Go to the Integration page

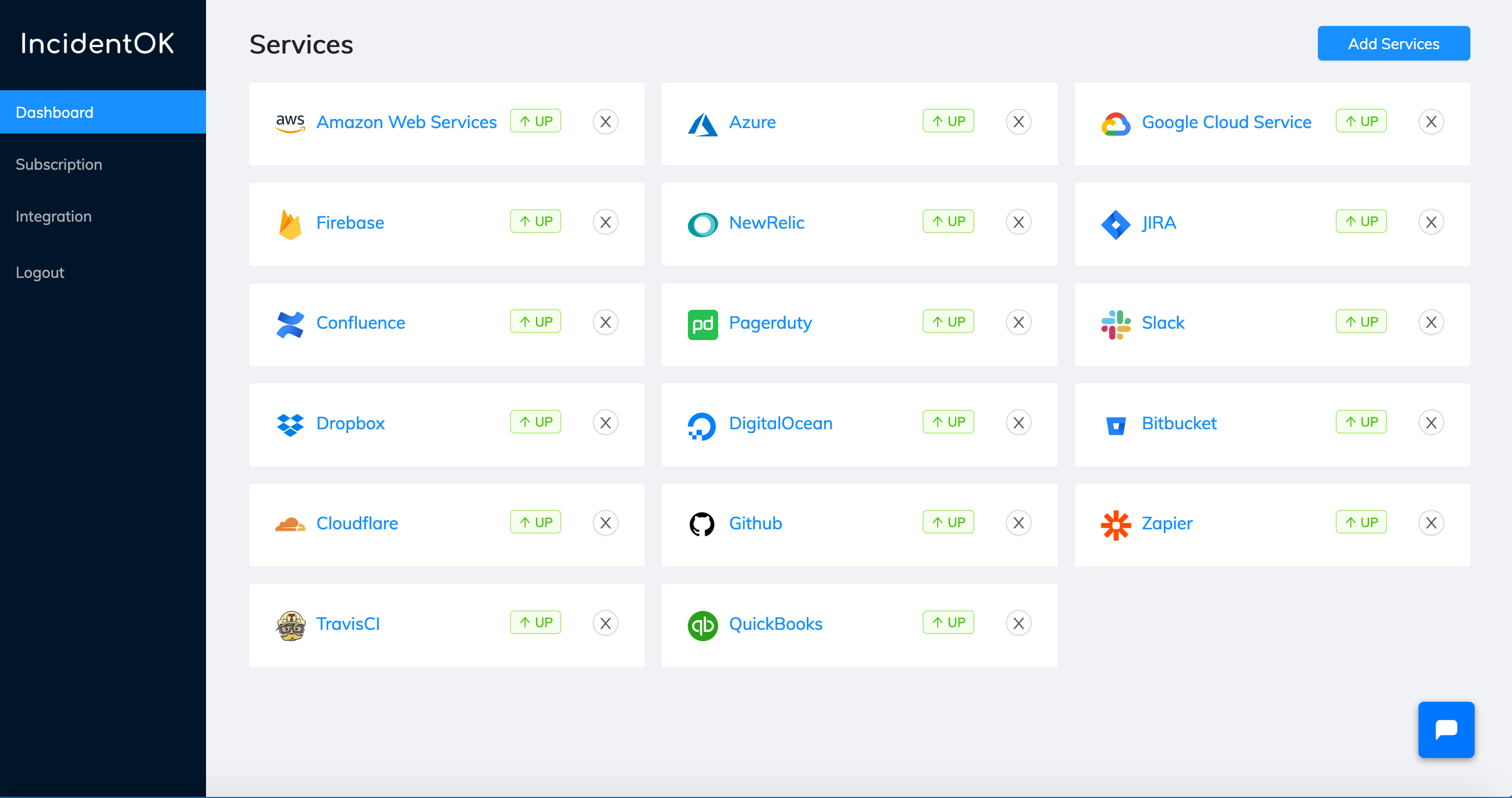(x=54, y=216)
